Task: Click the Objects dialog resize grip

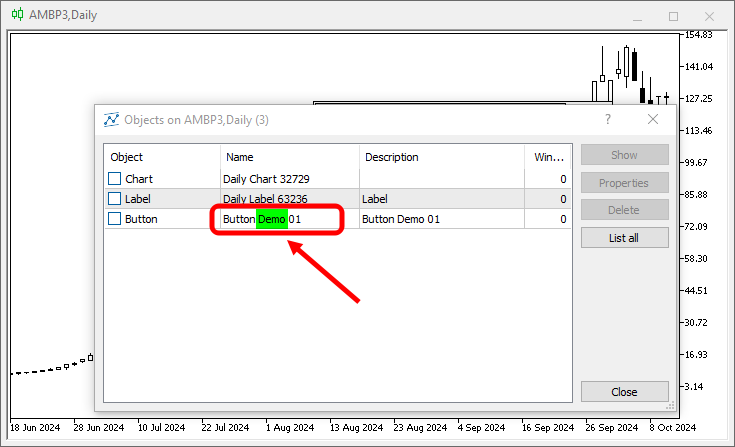Action: [x=671, y=406]
